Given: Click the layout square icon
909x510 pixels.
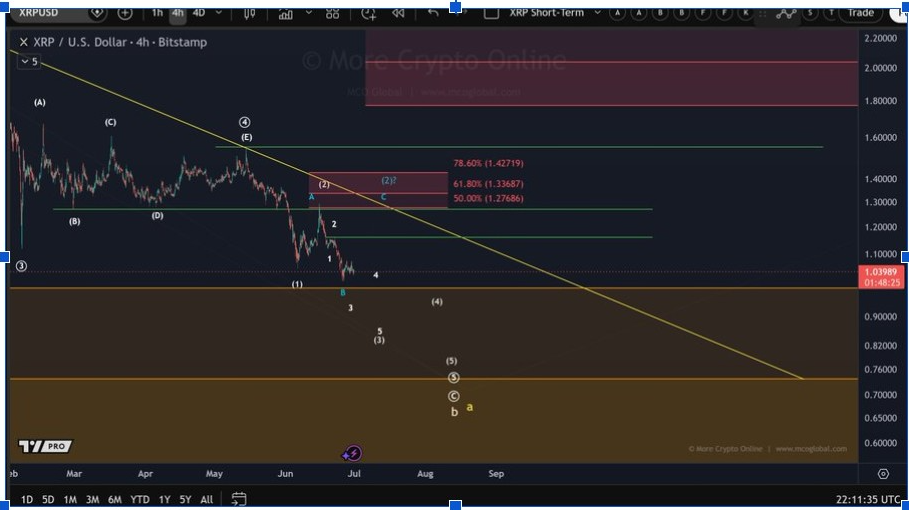Looking at the screenshot, I should point(491,13).
